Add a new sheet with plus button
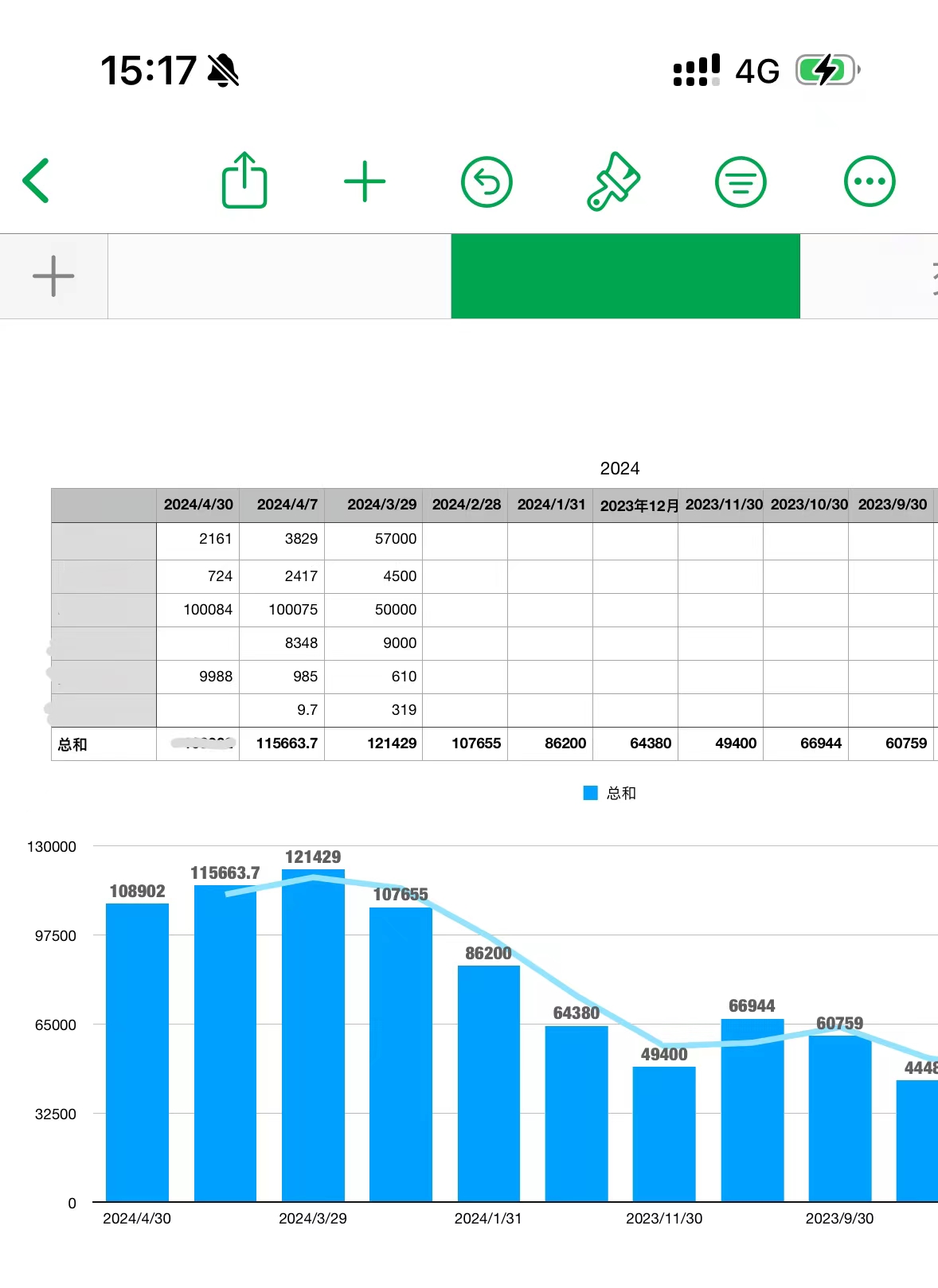The width and height of the screenshot is (938, 1288). [53, 276]
